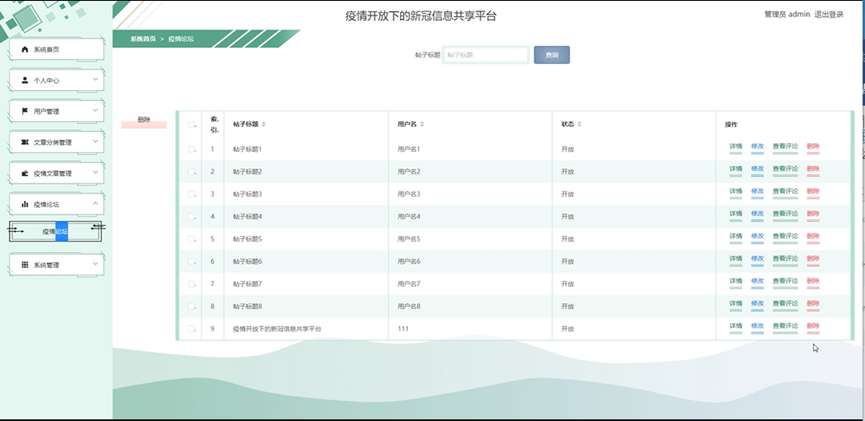Click 修改 for 帖子标题3
Image resolution: width=865 pixels, height=421 pixels.
pyautogui.click(x=757, y=191)
